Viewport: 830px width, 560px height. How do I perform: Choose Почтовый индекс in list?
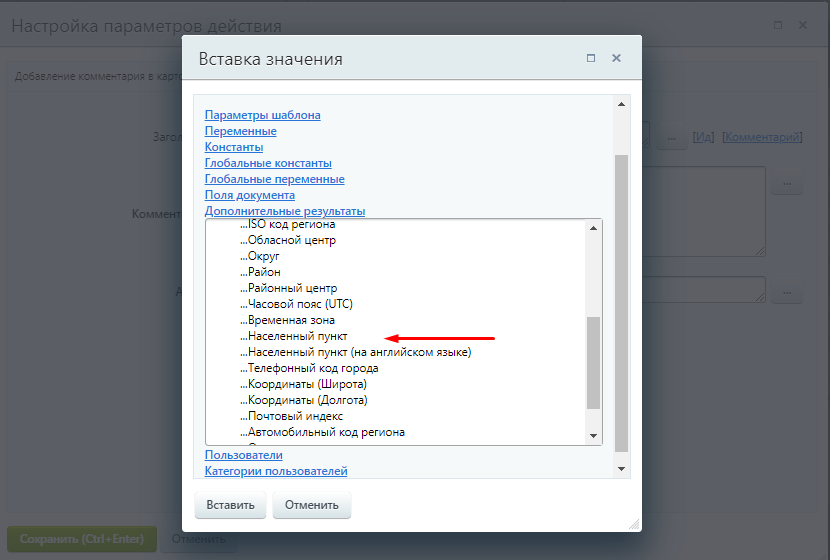click(x=295, y=416)
